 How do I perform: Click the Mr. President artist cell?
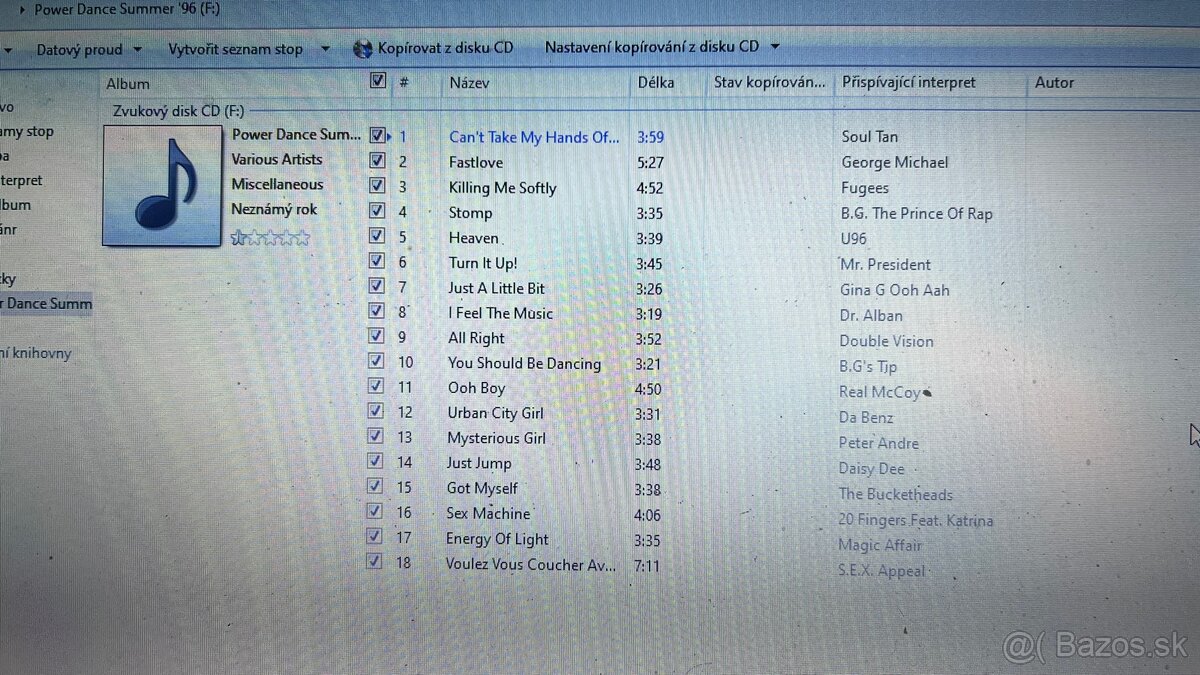coord(885,264)
